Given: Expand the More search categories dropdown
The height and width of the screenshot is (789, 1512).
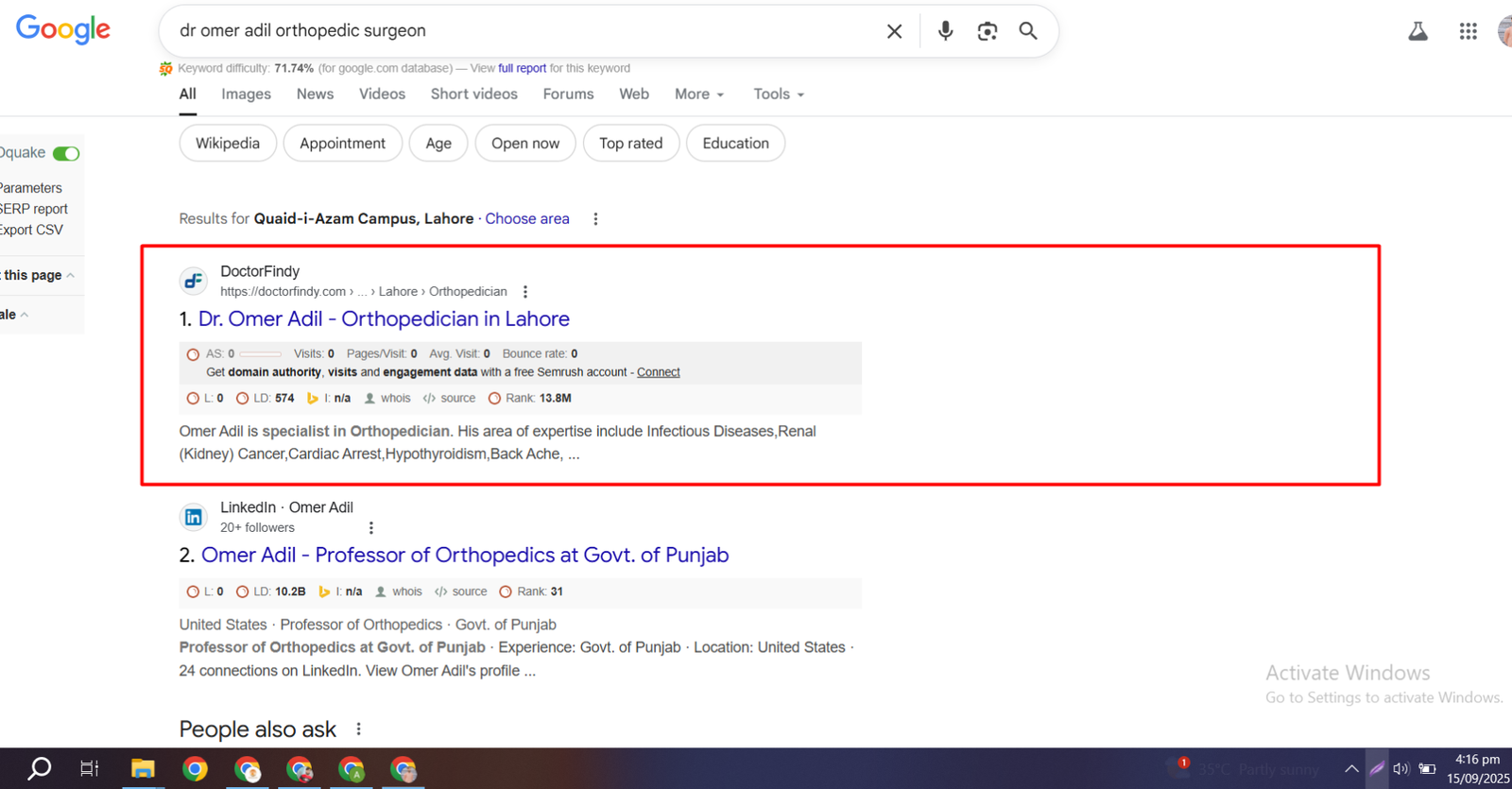Looking at the screenshot, I should pos(699,94).
